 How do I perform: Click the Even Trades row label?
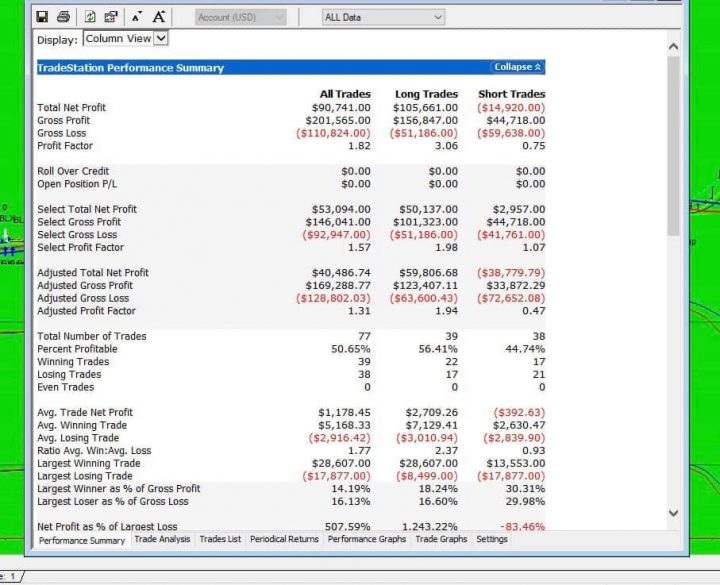pyautogui.click(x=66, y=387)
